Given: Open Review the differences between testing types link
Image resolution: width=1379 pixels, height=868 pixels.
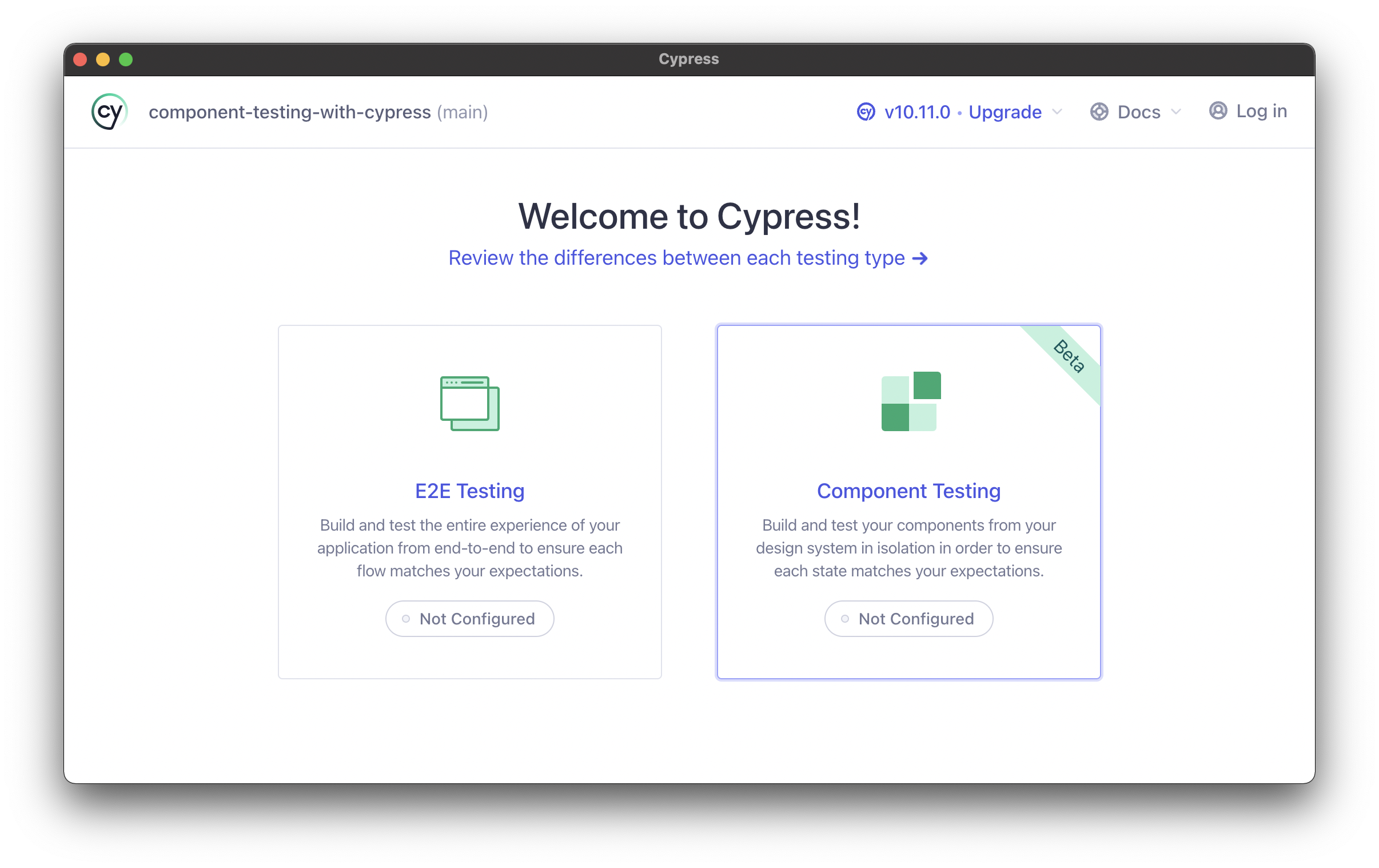Looking at the screenshot, I should coord(676,258).
